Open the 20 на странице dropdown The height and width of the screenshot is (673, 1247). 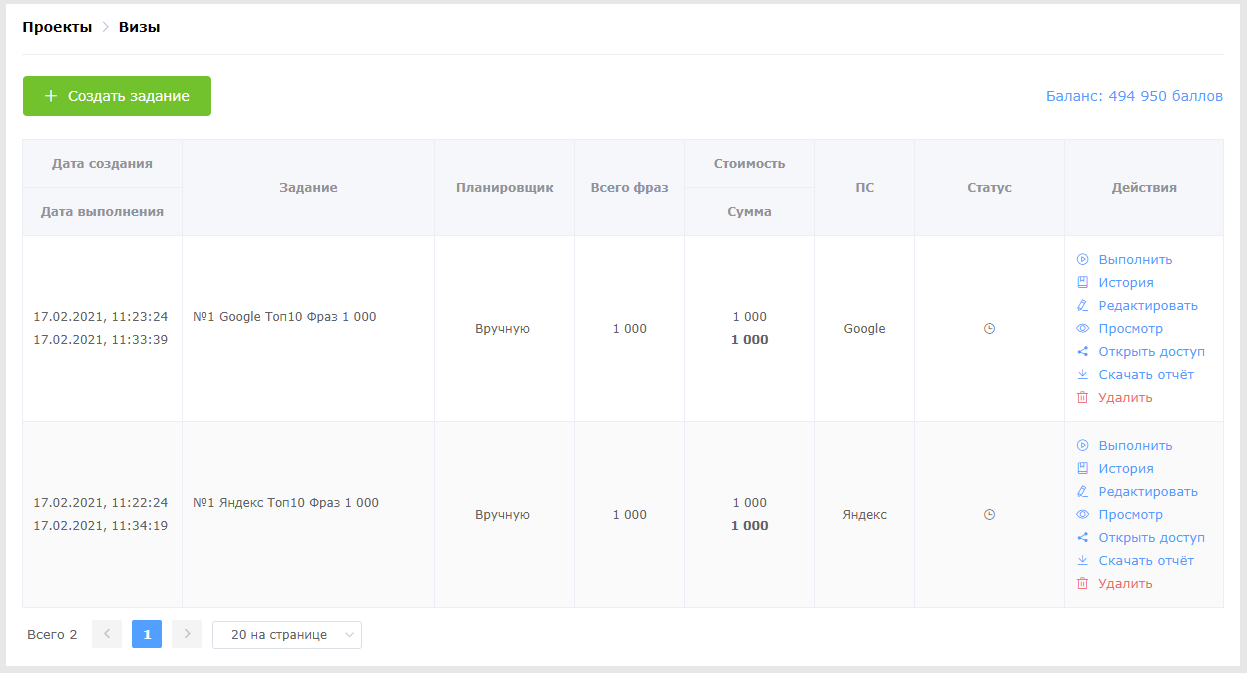point(287,634)
